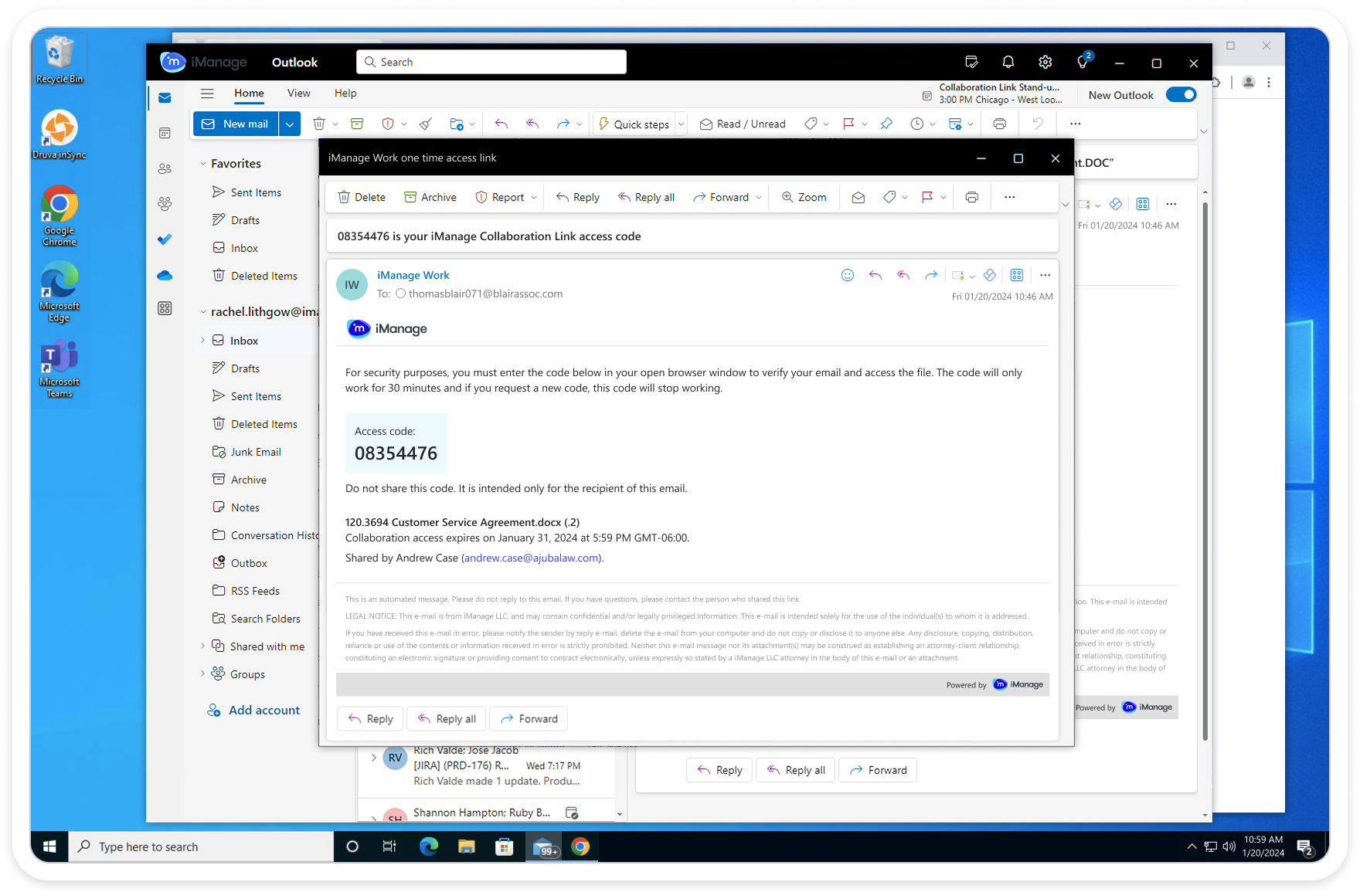Click New mail button
The width and height of the screenshot is (1360, 896).
click(x=236, y=124)
